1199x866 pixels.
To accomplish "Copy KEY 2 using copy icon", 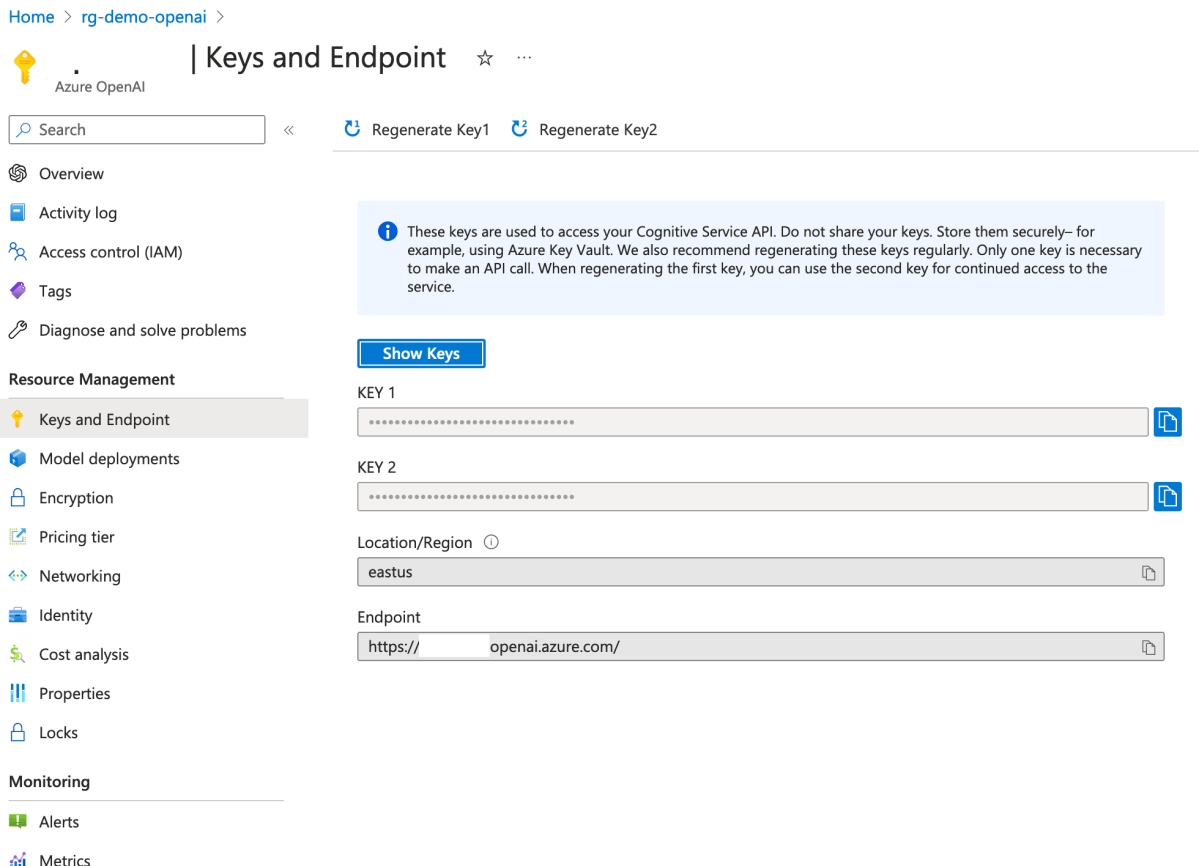I will click(1167, 496).
